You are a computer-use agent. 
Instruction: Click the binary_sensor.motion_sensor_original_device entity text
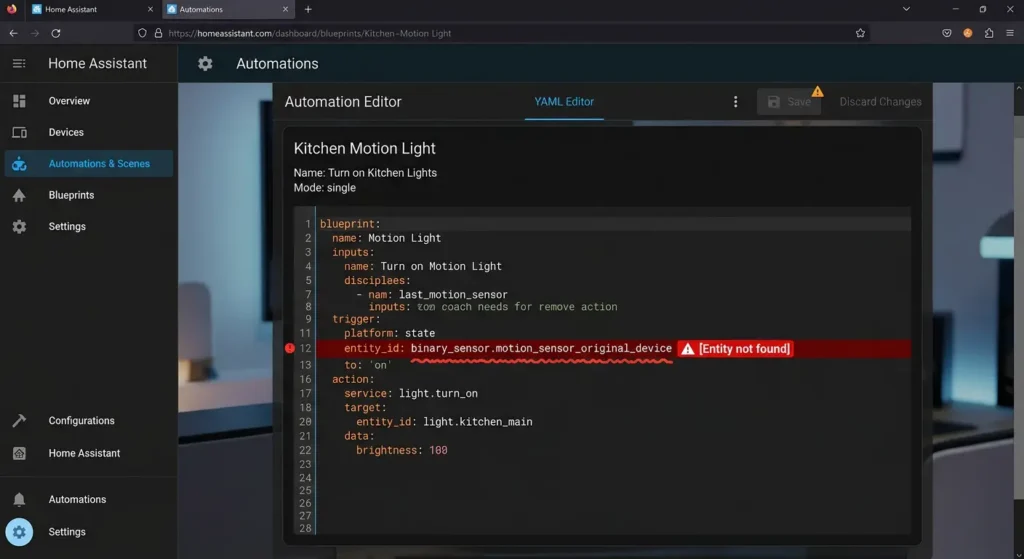point(541,348)
